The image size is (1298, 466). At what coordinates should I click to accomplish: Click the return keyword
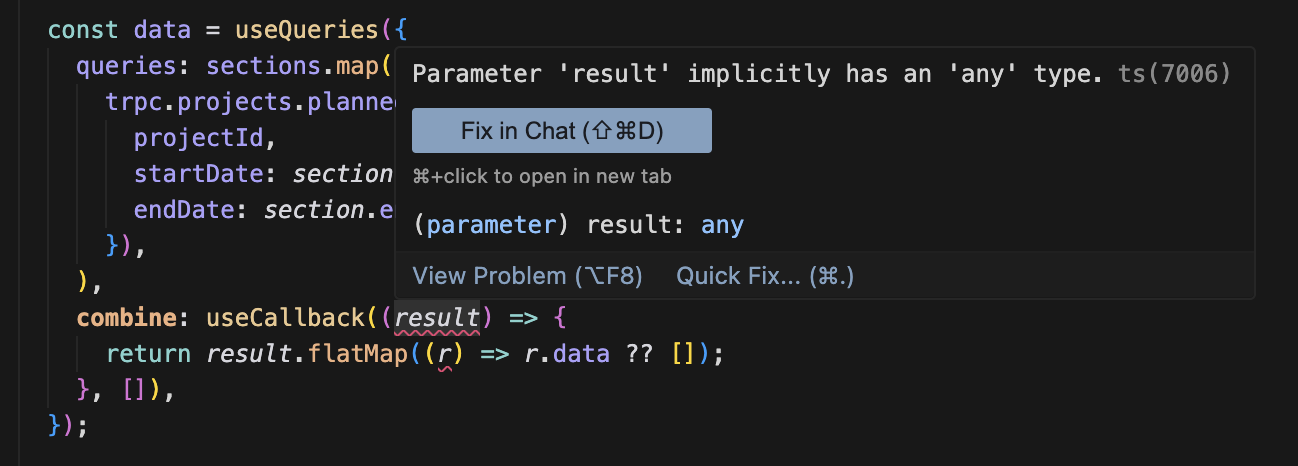(148, 354)
